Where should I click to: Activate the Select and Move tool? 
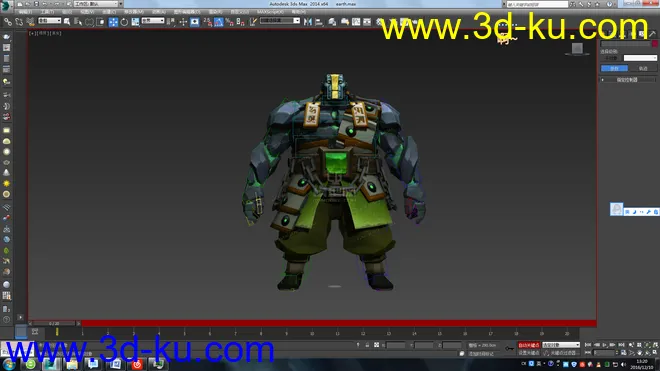tap(113, 22)
